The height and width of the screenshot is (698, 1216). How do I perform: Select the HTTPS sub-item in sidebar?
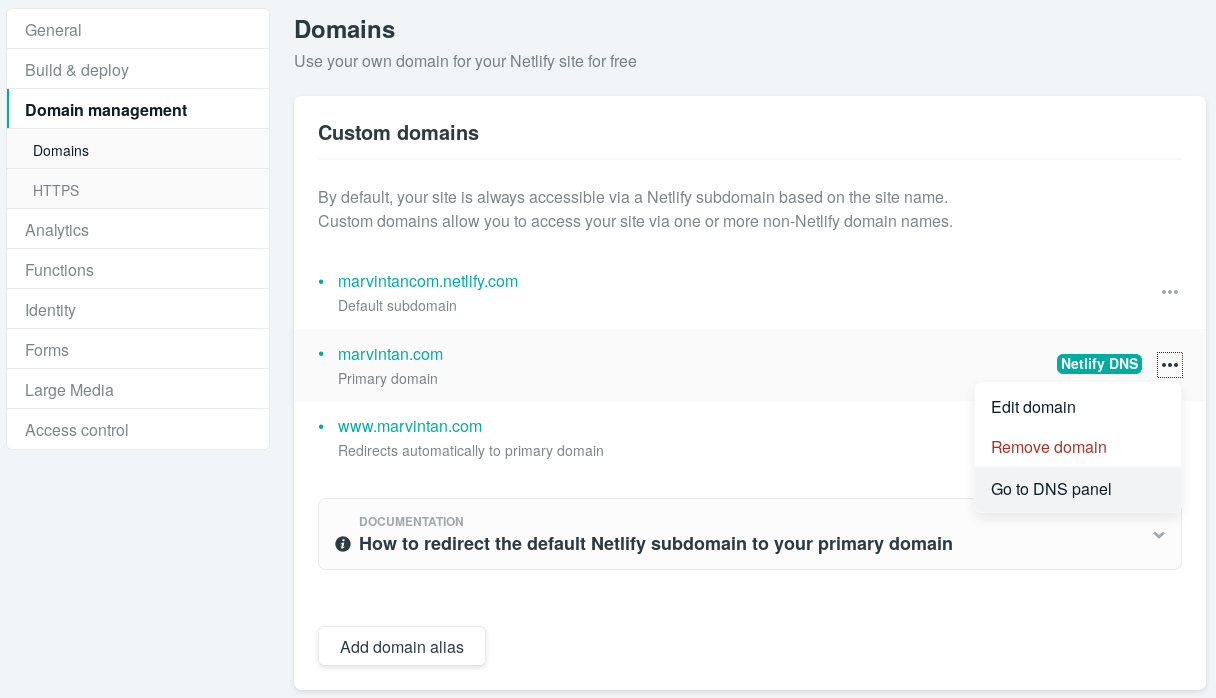point(56,190)
